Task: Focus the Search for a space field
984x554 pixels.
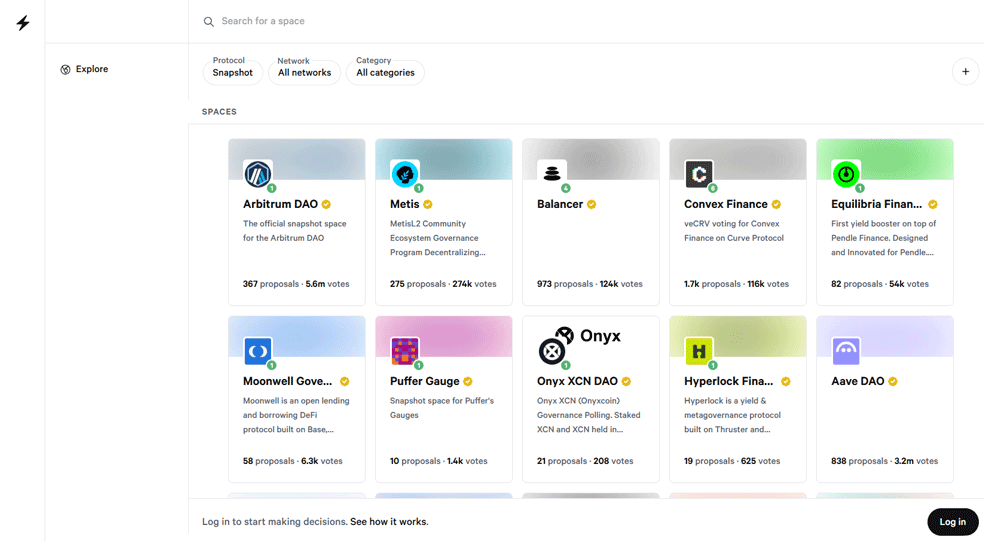Action: coord(590,21)
